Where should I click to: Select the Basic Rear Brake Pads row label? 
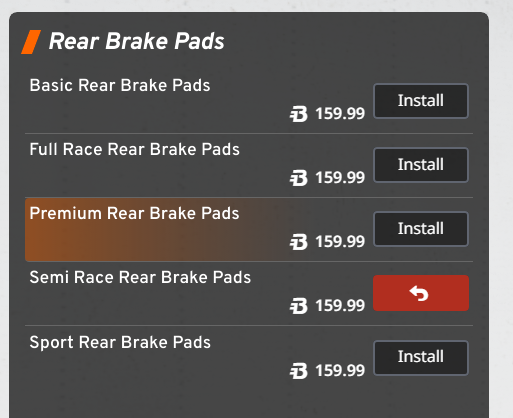pos(120,85)
